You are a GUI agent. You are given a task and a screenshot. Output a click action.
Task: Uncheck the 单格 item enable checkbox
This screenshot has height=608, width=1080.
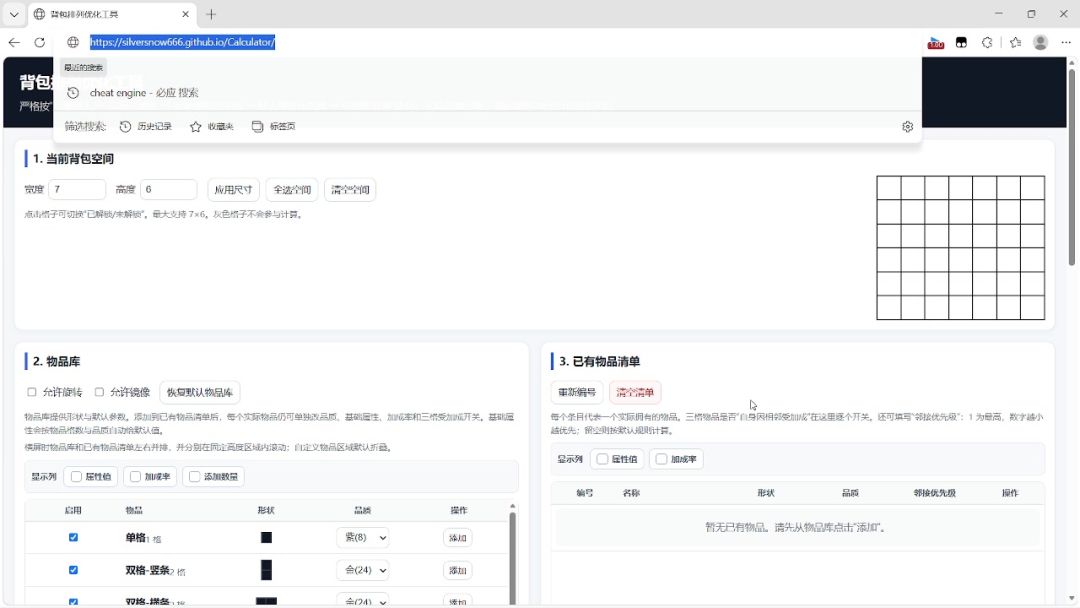[x=73, y=537]
